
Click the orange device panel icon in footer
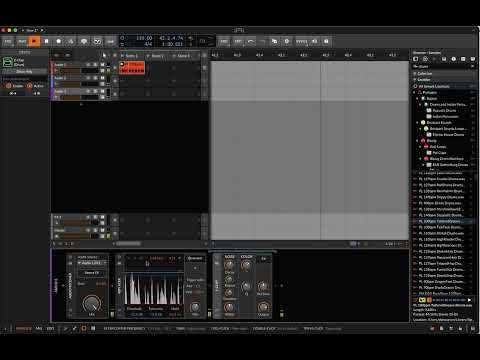tap(84, 328)
